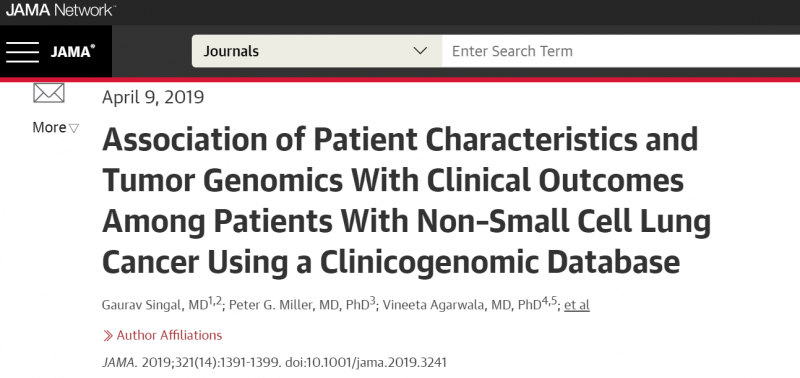This screenshot has height=378, width=800.
Task: Click the red double-chevron icon before Author Affiliations
Action: coord(108,335)
